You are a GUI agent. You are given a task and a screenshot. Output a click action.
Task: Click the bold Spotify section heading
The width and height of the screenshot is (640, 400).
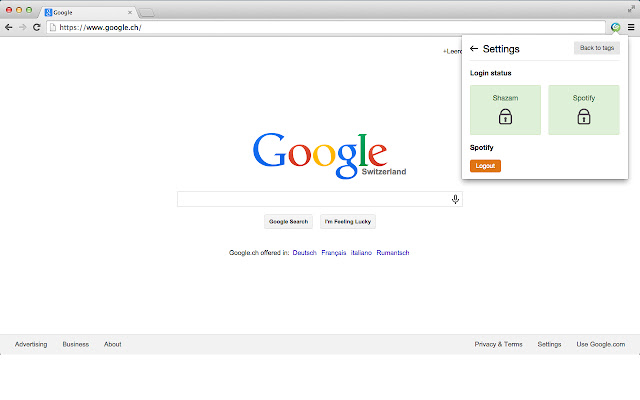[482, 148]
